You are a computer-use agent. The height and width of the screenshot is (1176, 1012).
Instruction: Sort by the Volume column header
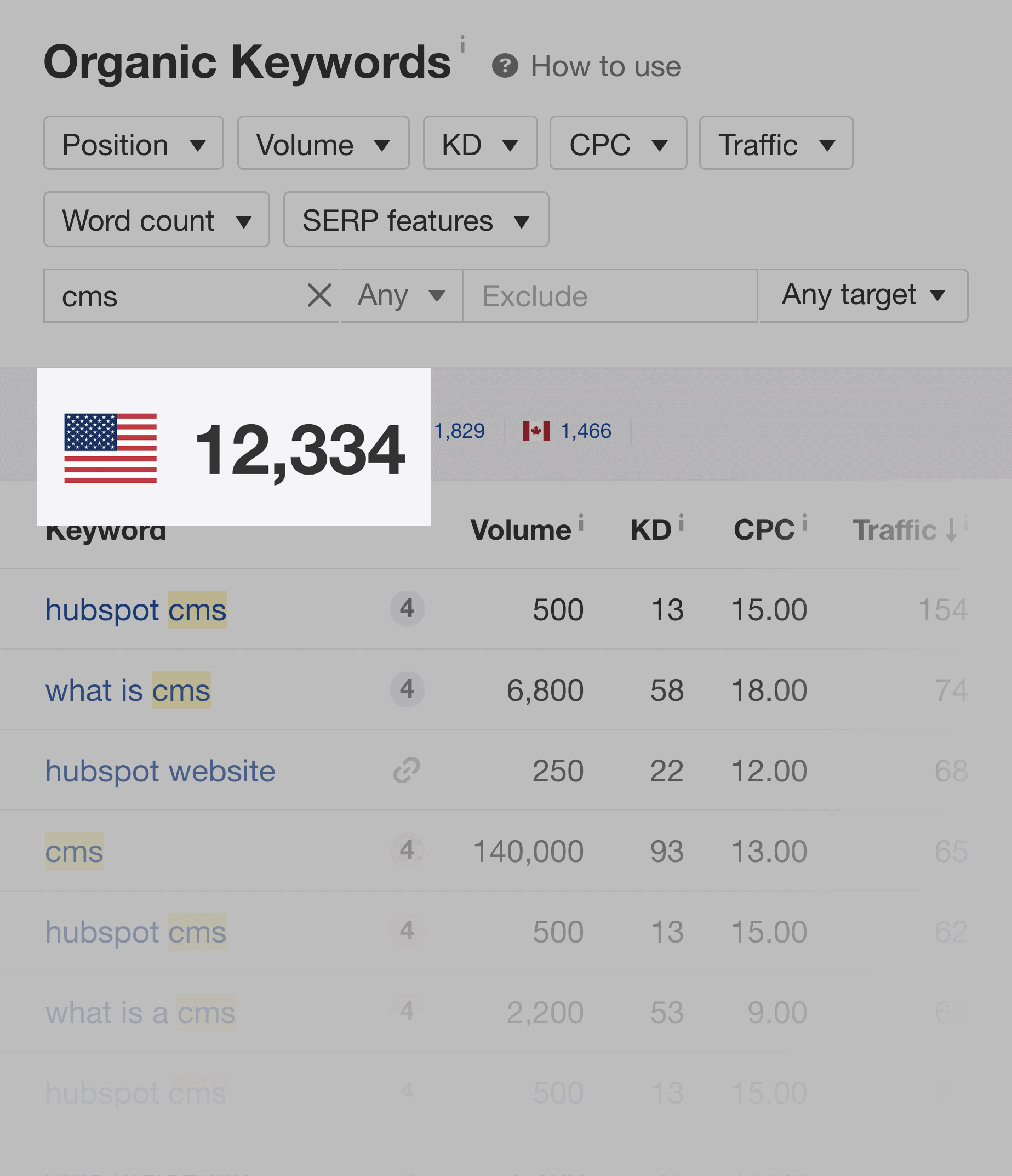coord(521,530)
